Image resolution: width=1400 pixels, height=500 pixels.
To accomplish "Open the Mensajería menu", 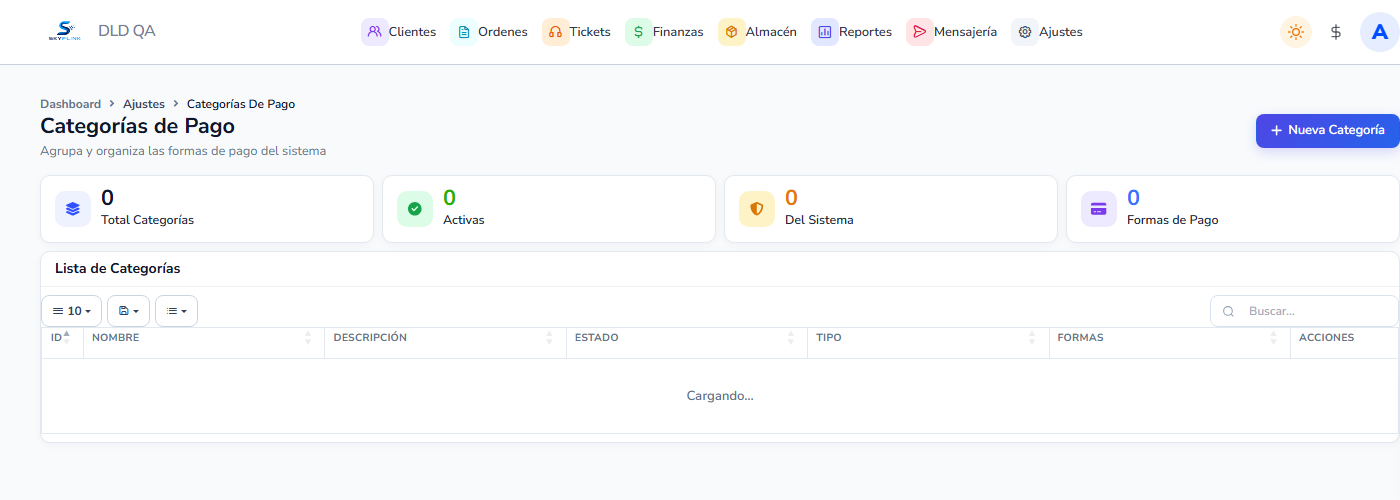I will tap(952, 32).
